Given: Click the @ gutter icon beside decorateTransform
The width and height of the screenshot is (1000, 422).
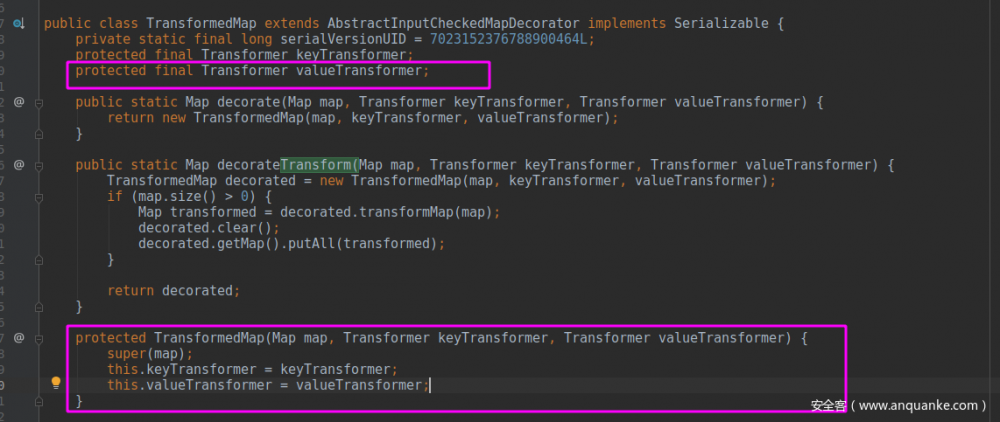Looking at the screenshot, I should coord(19,165).
